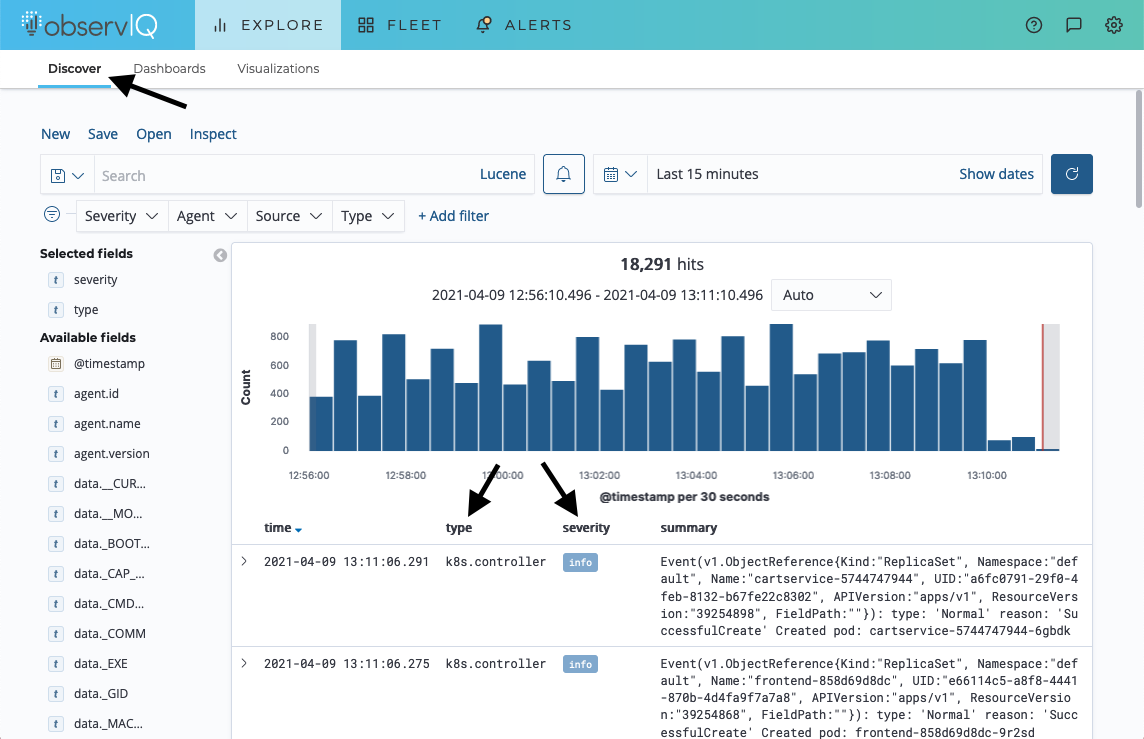Switch to the Alerts section

(524, 25)
